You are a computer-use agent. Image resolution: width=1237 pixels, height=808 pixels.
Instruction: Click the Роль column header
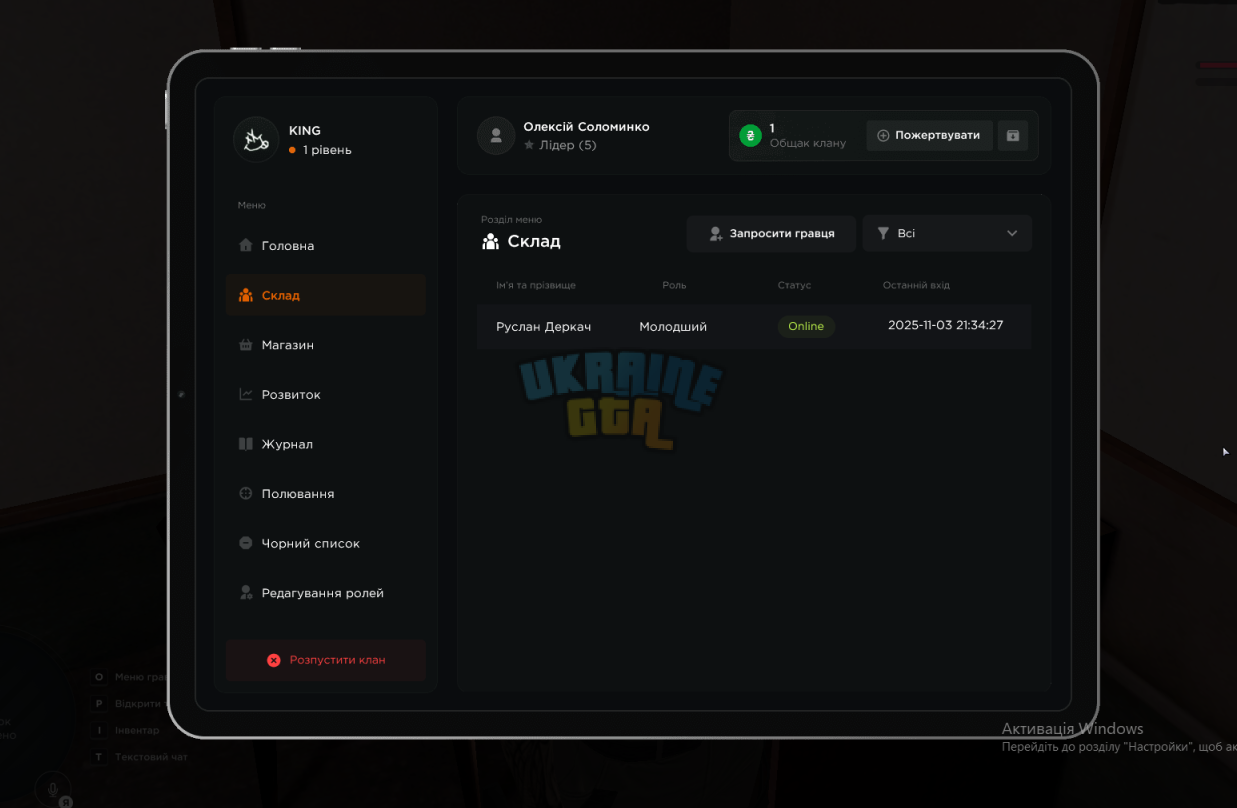click(x=674, y=285)
